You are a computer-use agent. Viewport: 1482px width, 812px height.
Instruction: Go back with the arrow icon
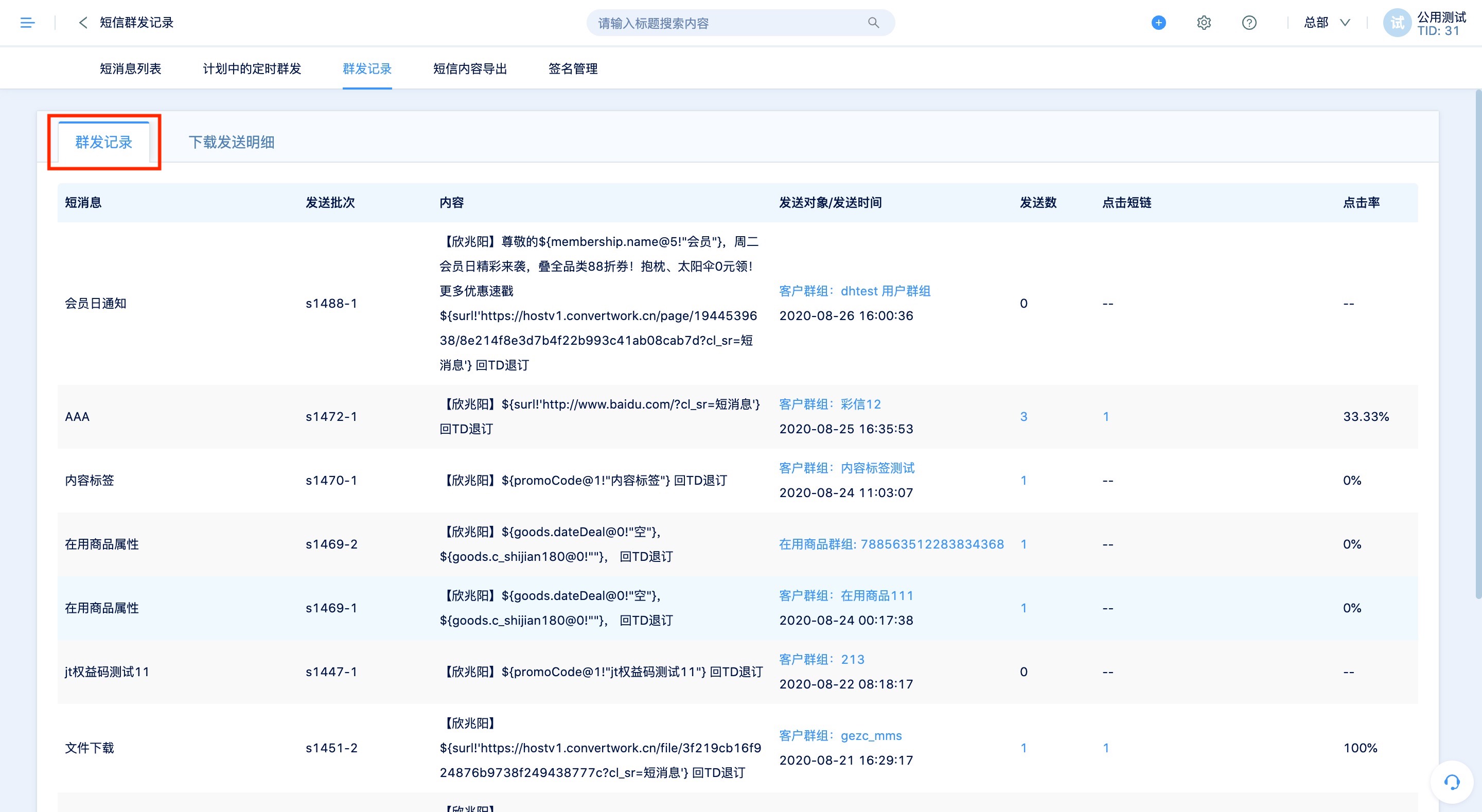click(x=83, y=23)
